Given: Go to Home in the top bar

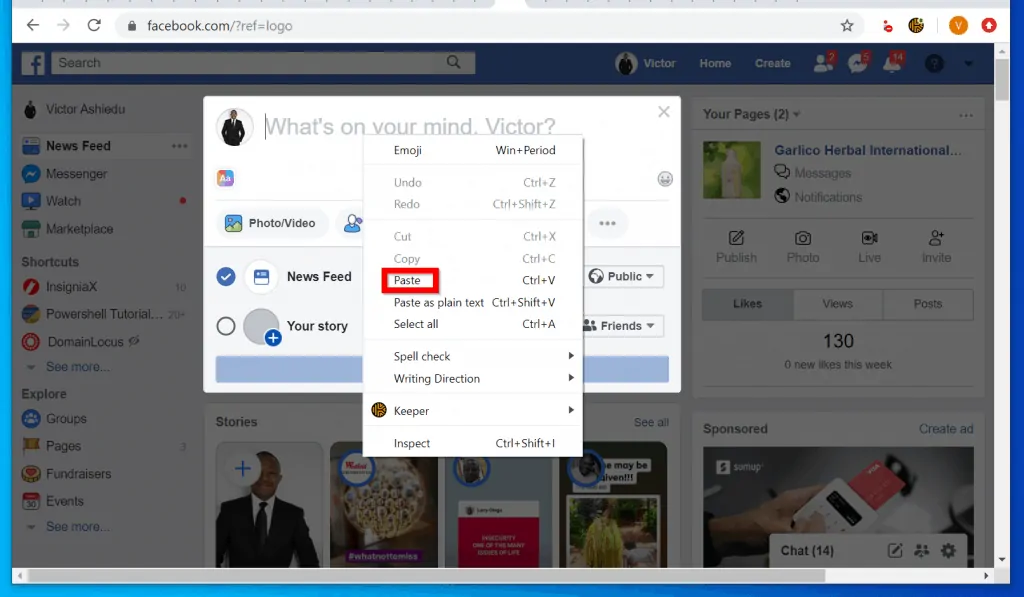Looking at the screenshot, I should [x=715, y=63].
